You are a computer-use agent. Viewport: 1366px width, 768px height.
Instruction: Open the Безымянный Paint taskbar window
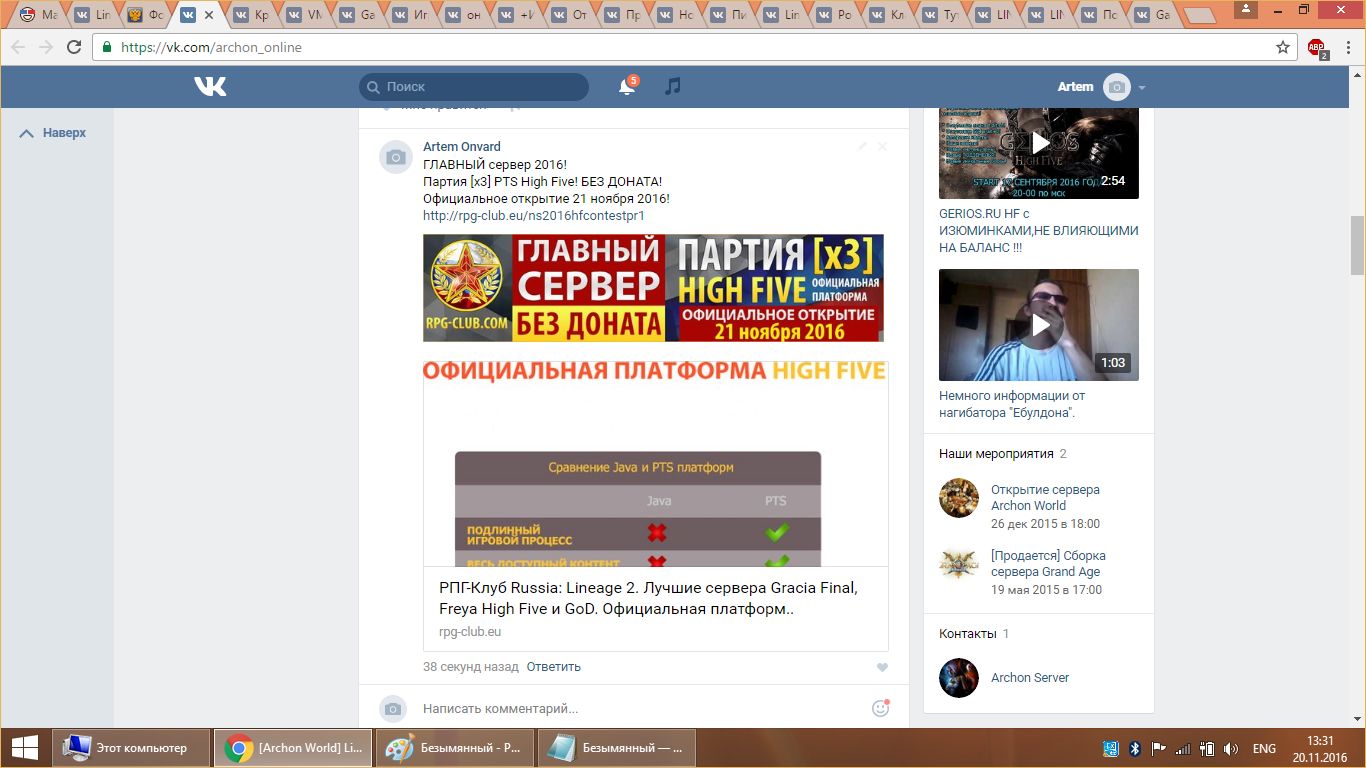pyautogui.click(x=455, y=748)
